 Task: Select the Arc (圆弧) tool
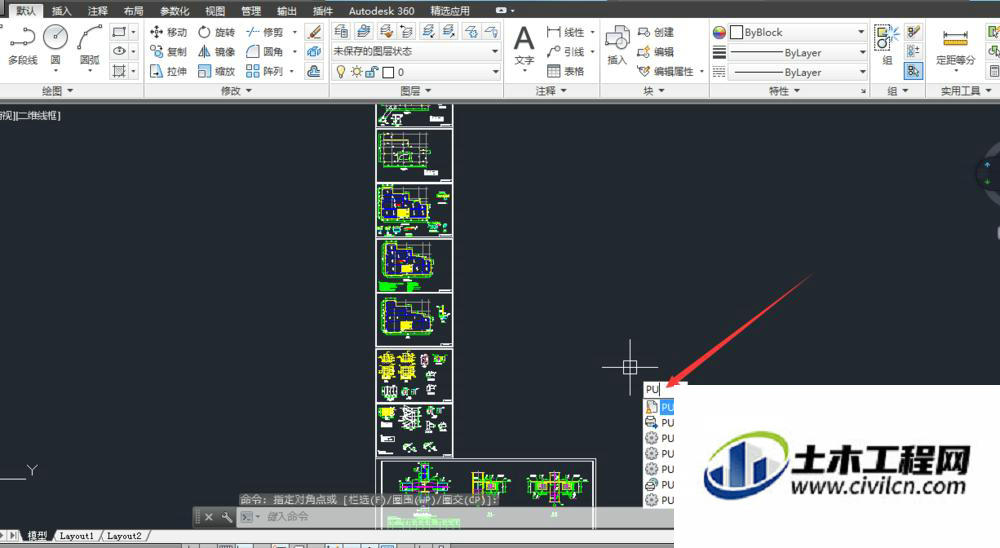point(89,45)
